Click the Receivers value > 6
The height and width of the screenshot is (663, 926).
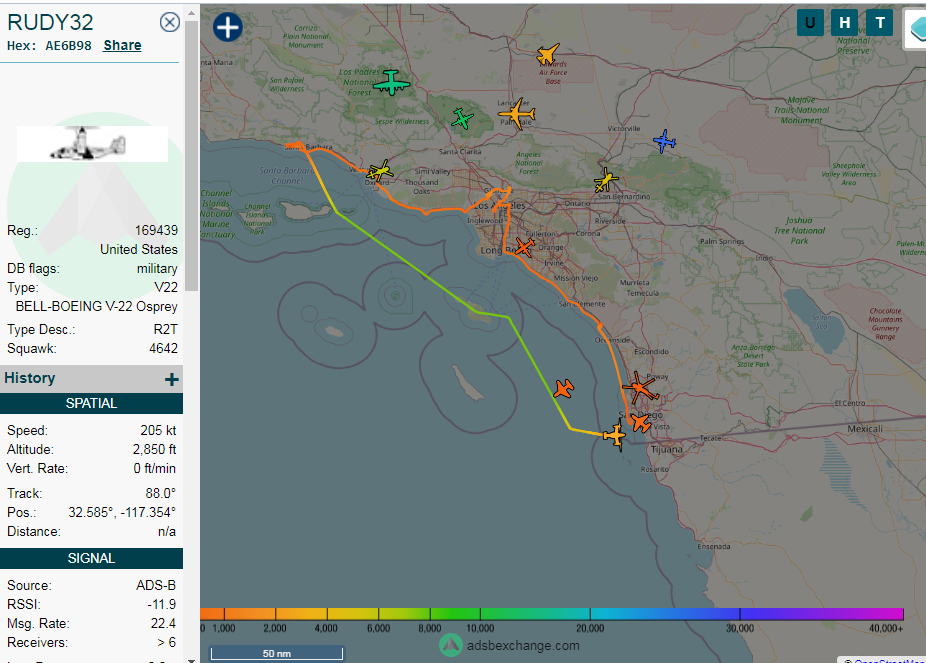[167, 642]
